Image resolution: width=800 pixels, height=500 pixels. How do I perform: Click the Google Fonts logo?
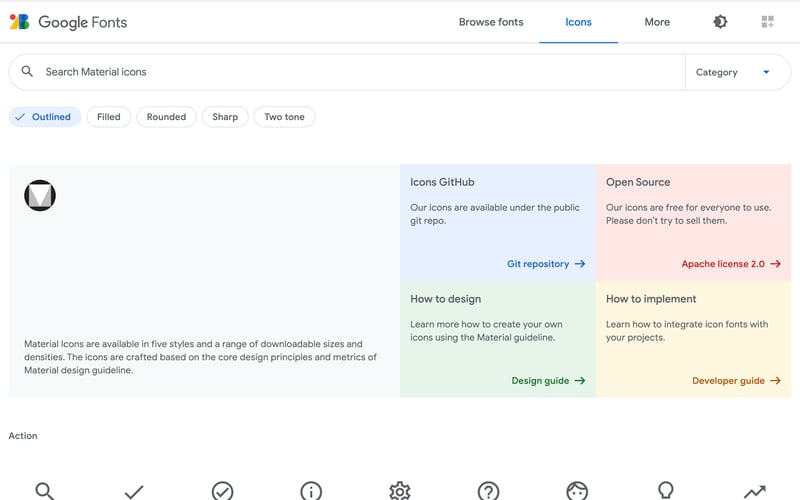(19, 22)
